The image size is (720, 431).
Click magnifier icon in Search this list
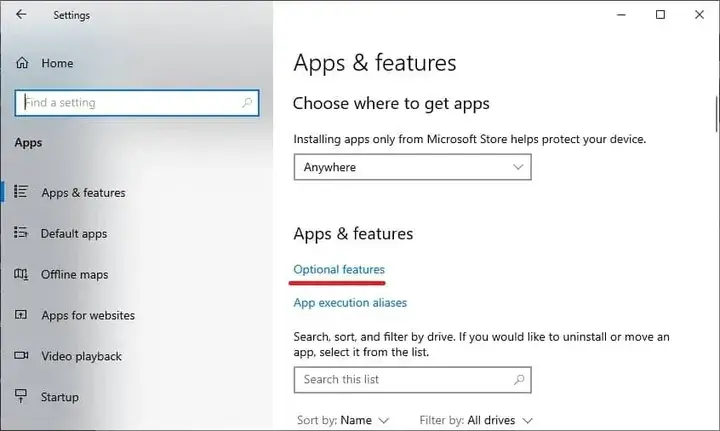coord(519,379)
